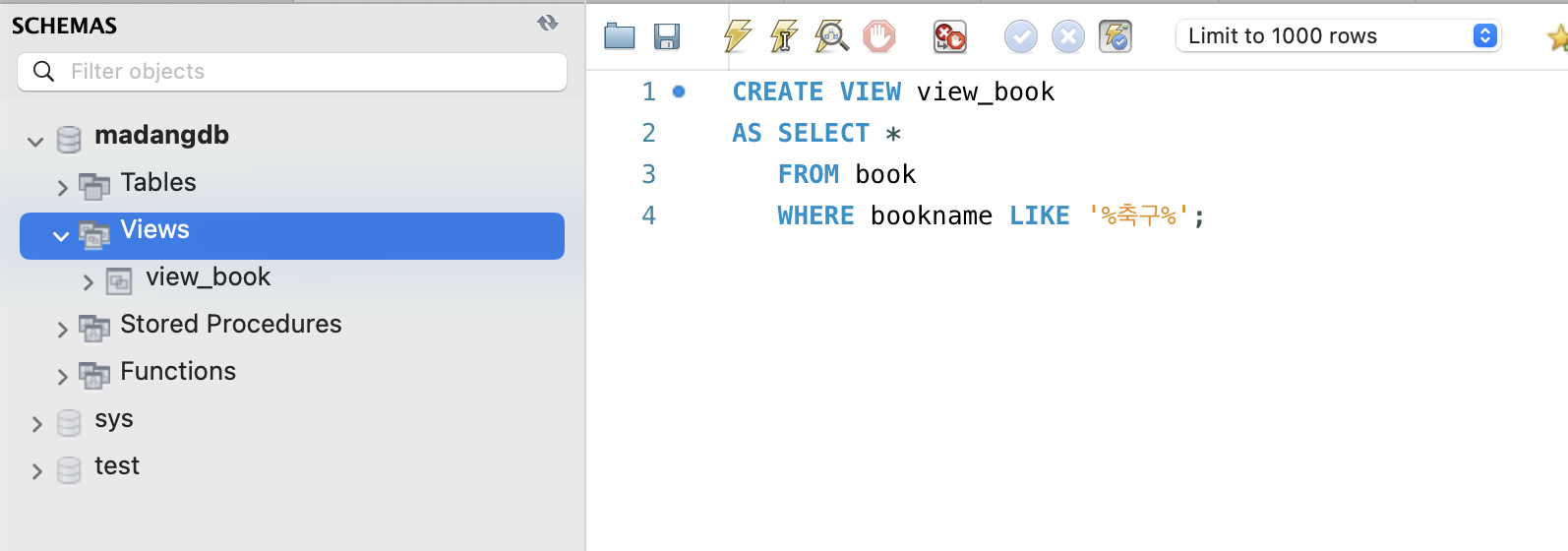Click 'FROM' keyword in line 3
This screenshot has width=1568, height=551.
tap(809, 174)
